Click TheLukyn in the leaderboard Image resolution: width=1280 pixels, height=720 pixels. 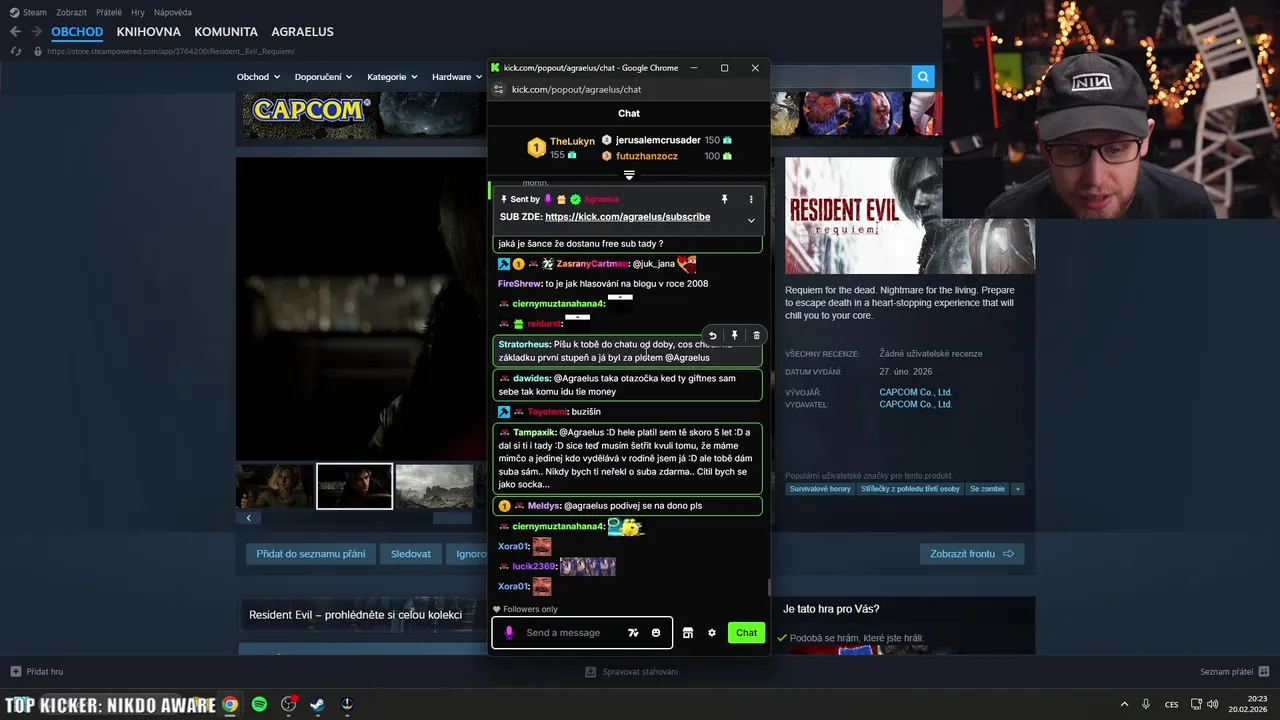tap(572, 142)
